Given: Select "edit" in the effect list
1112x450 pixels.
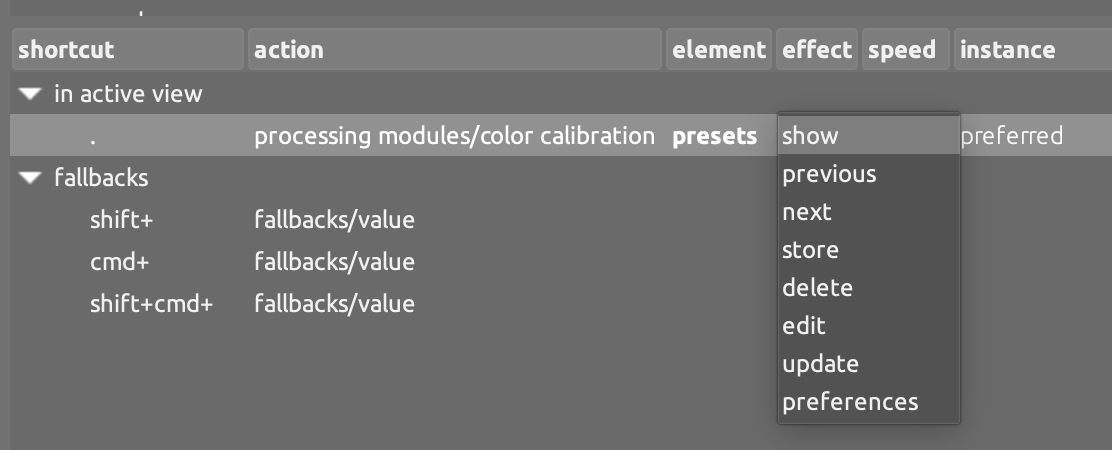Looking at the screenshot, I should pyautogui.click(x=804, y=326).
